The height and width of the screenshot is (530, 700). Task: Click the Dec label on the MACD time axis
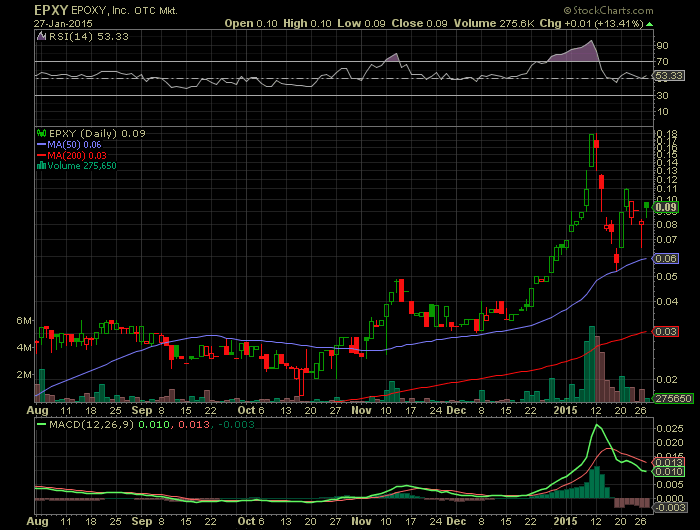(456, 521)
